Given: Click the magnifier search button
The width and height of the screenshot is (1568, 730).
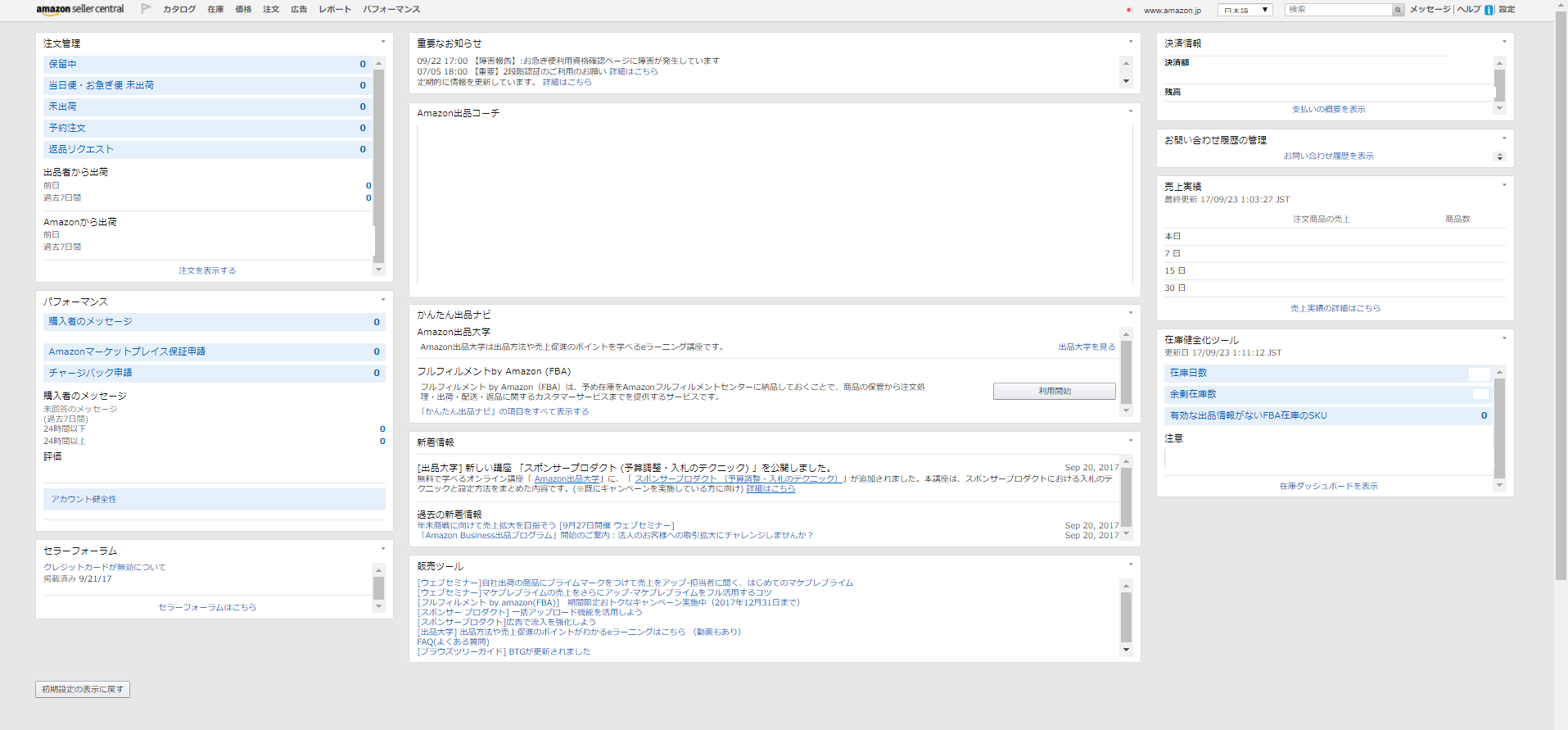Looking at the screenshot, I should click(1398, 10).
